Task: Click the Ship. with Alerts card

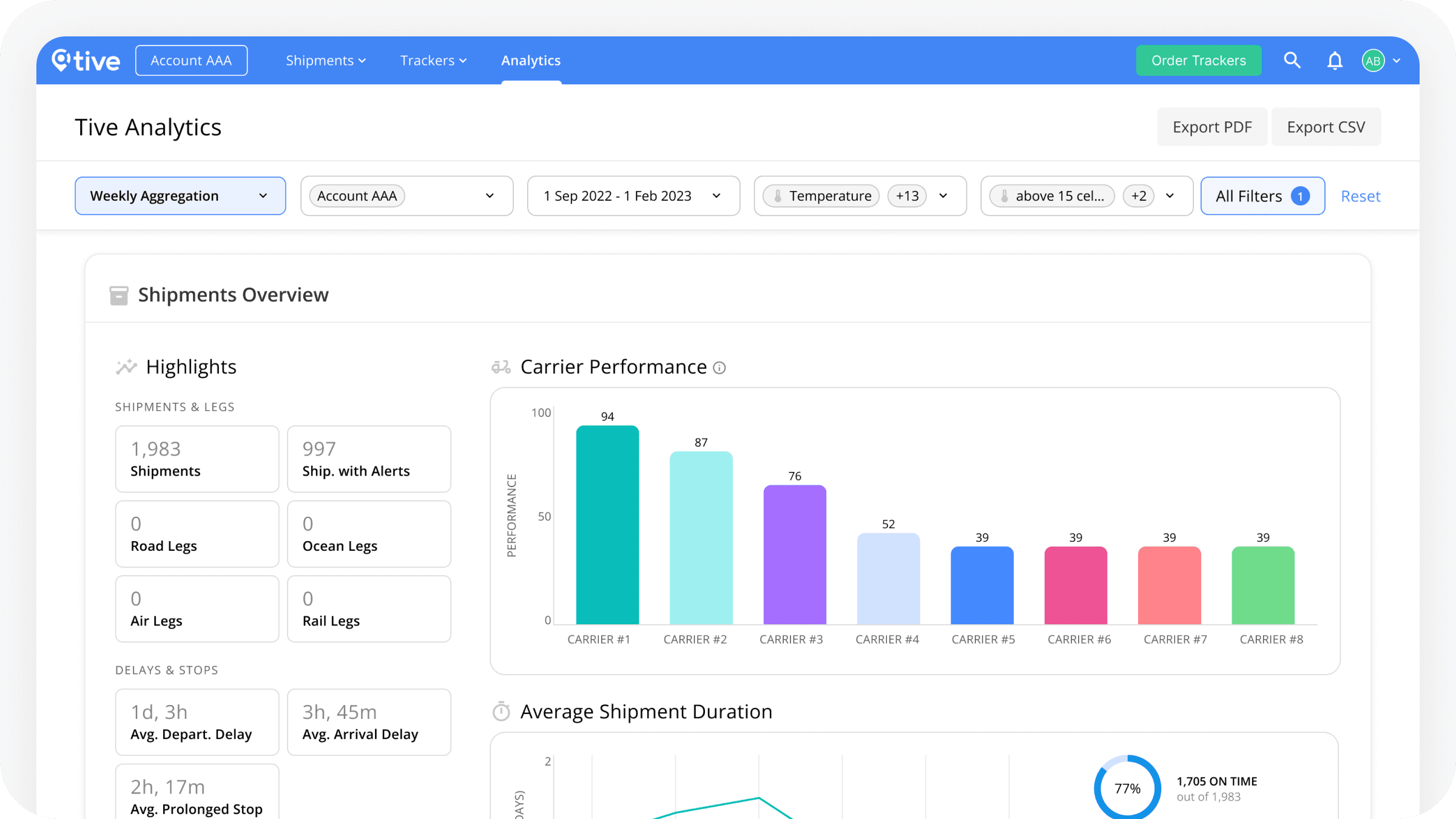Action: coord(369,459)
